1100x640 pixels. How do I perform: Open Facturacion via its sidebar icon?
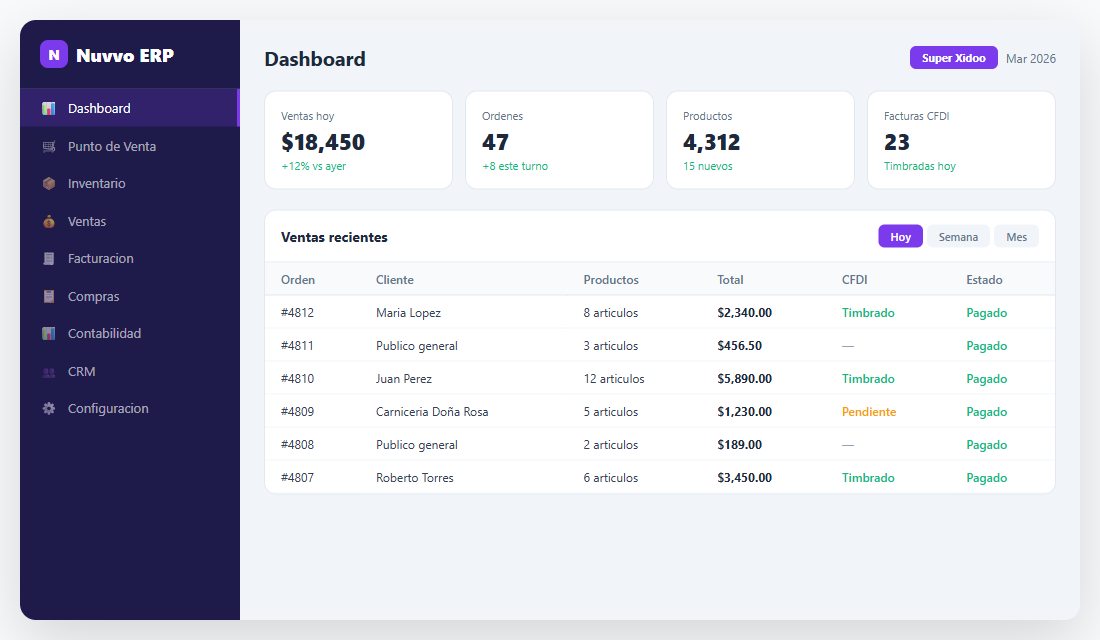(x=47, y=258)
